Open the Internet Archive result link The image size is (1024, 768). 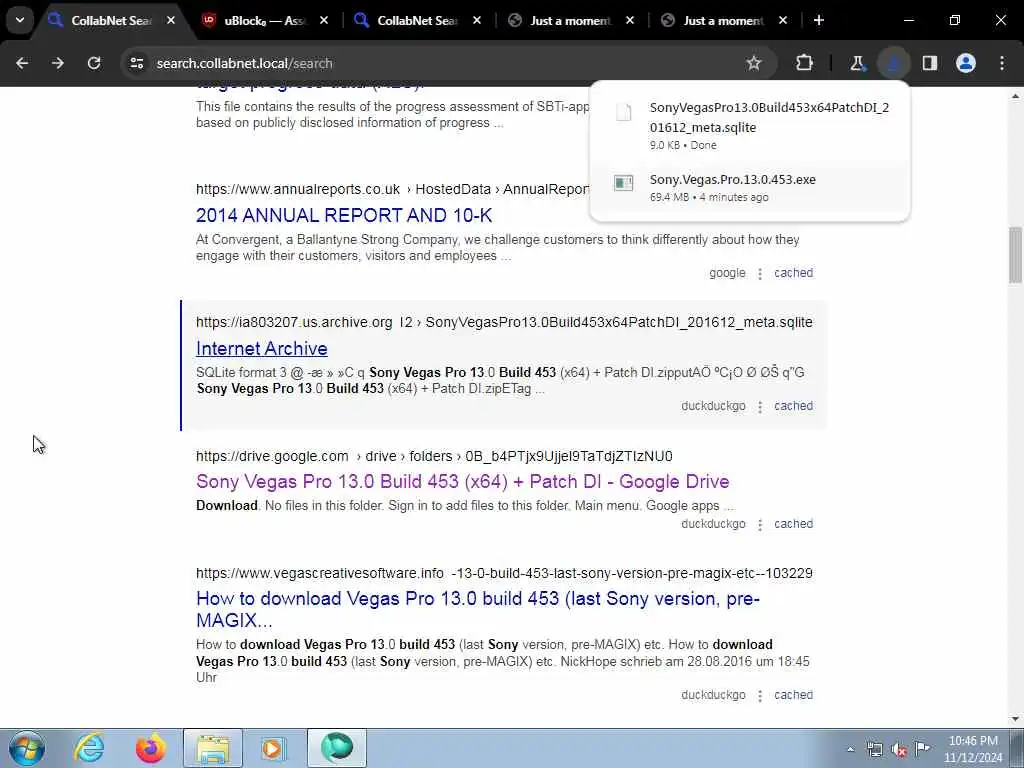coord(262,349)
